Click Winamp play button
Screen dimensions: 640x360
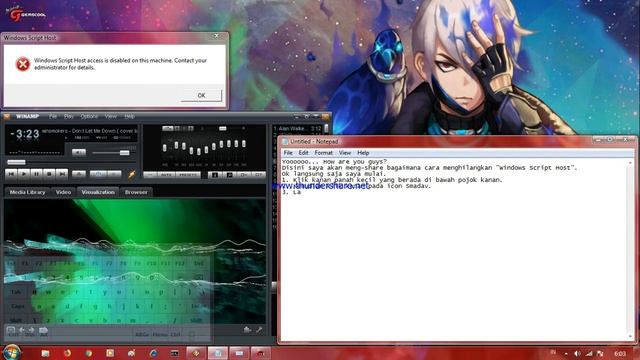24,174
